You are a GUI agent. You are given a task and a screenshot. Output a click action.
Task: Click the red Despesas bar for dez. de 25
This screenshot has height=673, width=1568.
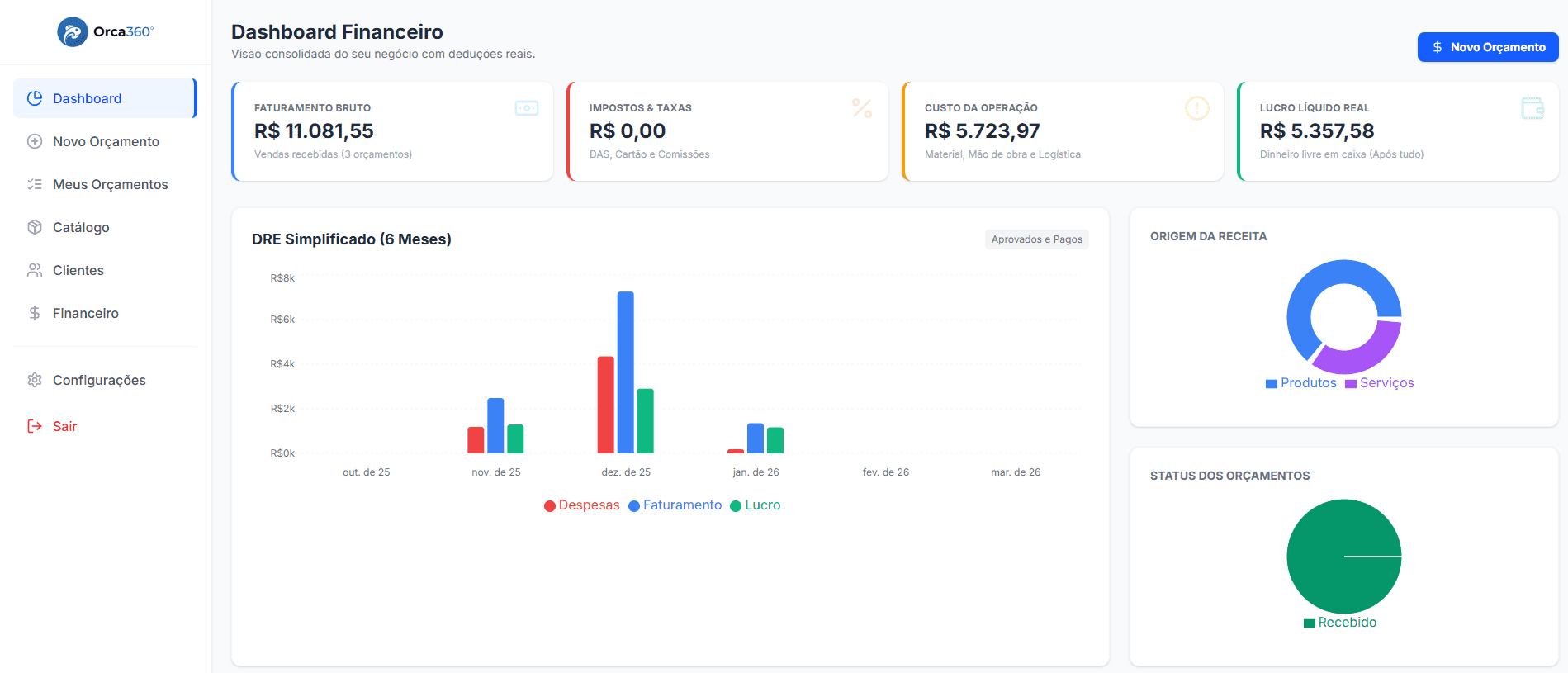point(606,405)
